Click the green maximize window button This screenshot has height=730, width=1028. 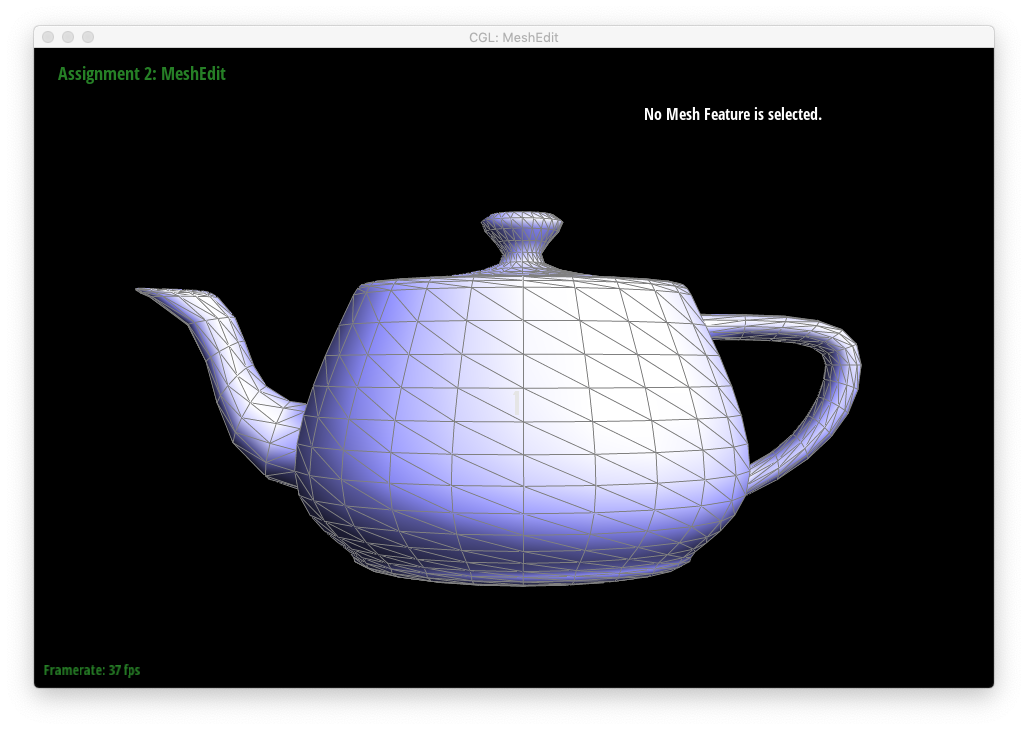click(x=88, y=37)
